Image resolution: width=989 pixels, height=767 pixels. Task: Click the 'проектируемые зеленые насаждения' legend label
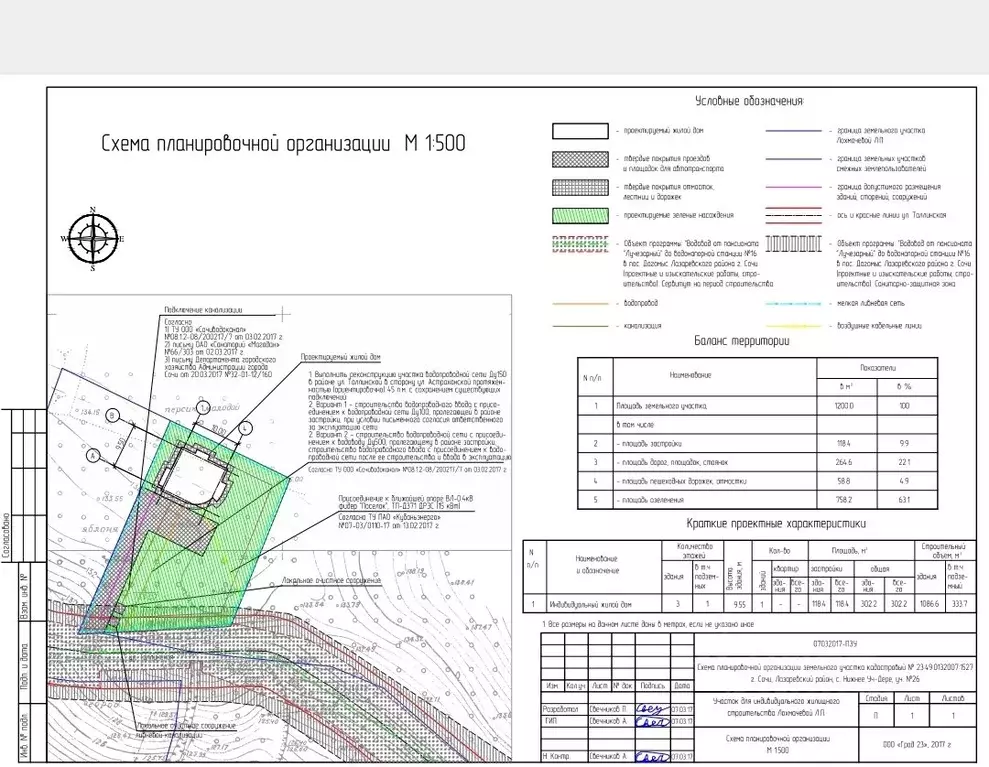click(x=679, y=215)
